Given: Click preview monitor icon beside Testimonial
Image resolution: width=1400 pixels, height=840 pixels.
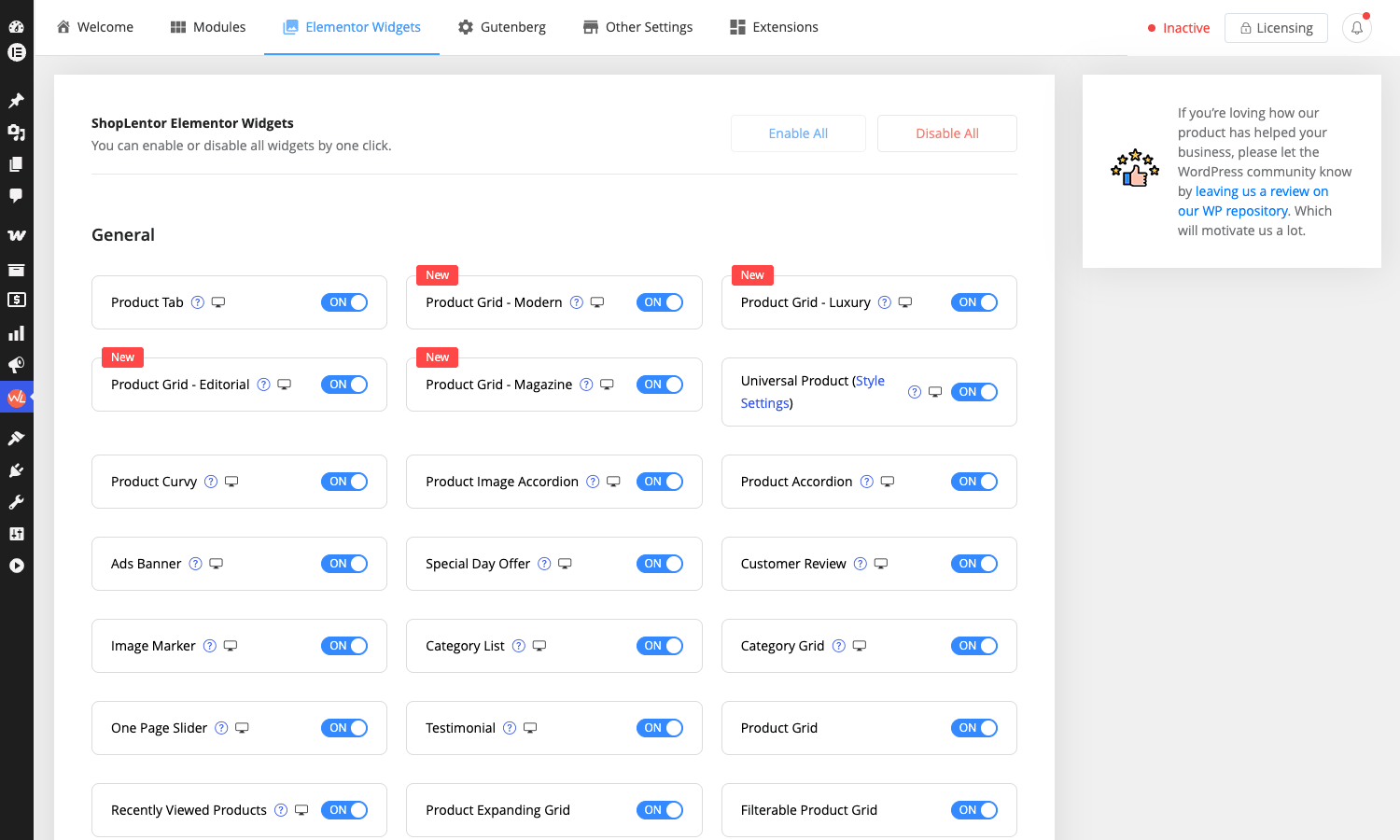Looking at the screenshot, I should [x=530, y=728].
